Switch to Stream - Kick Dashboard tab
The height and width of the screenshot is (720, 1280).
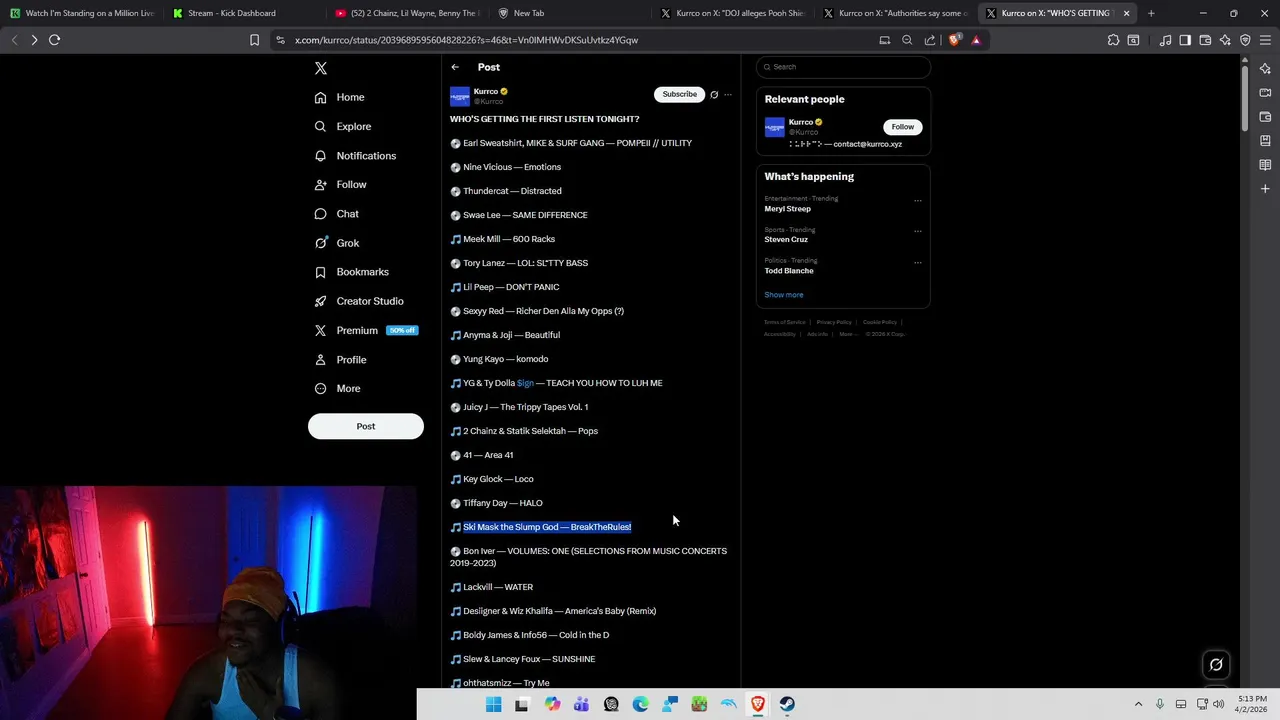coord(243,13)
